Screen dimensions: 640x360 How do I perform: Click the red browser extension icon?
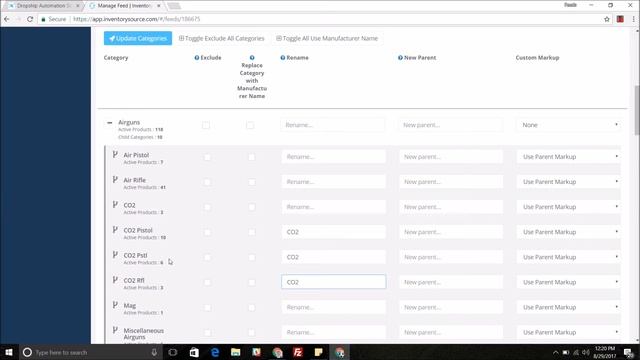620,19
